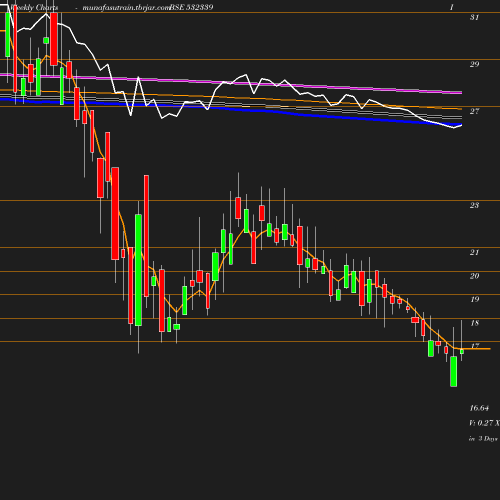This screenshot has width=500, height=500.
Task: Click the price label 20
Action: tap(474, 276)
